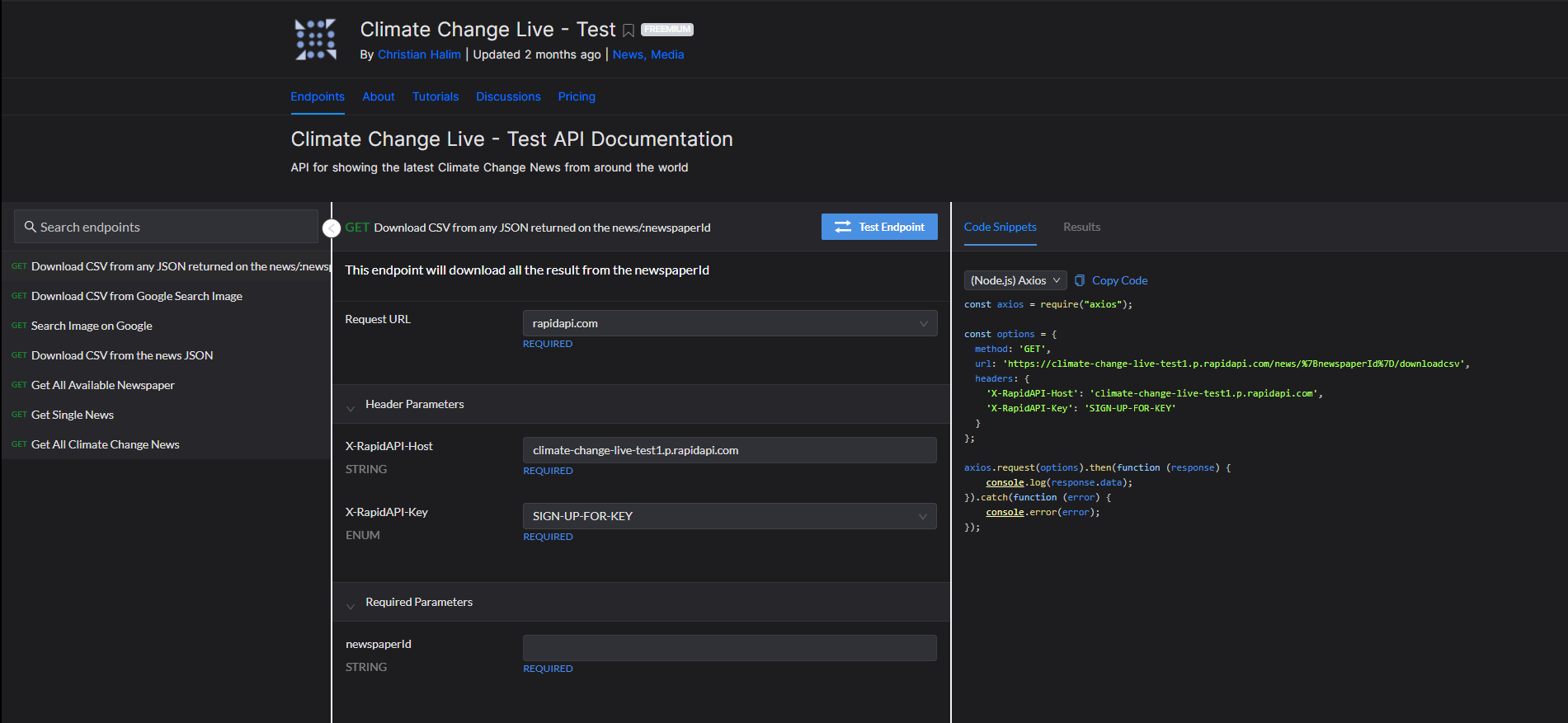Click the API logo icon
The image size is (1568, 723).
point(316,40)
